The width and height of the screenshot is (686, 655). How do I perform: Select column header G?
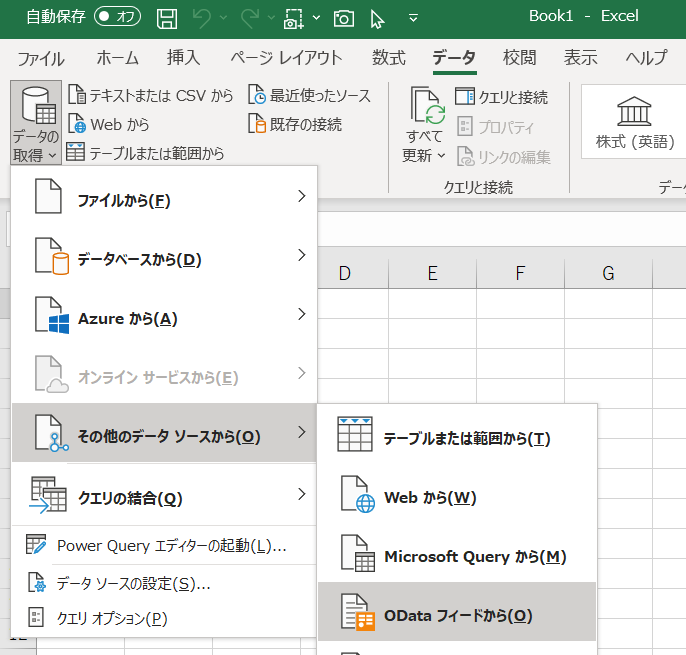pos(609,273)
